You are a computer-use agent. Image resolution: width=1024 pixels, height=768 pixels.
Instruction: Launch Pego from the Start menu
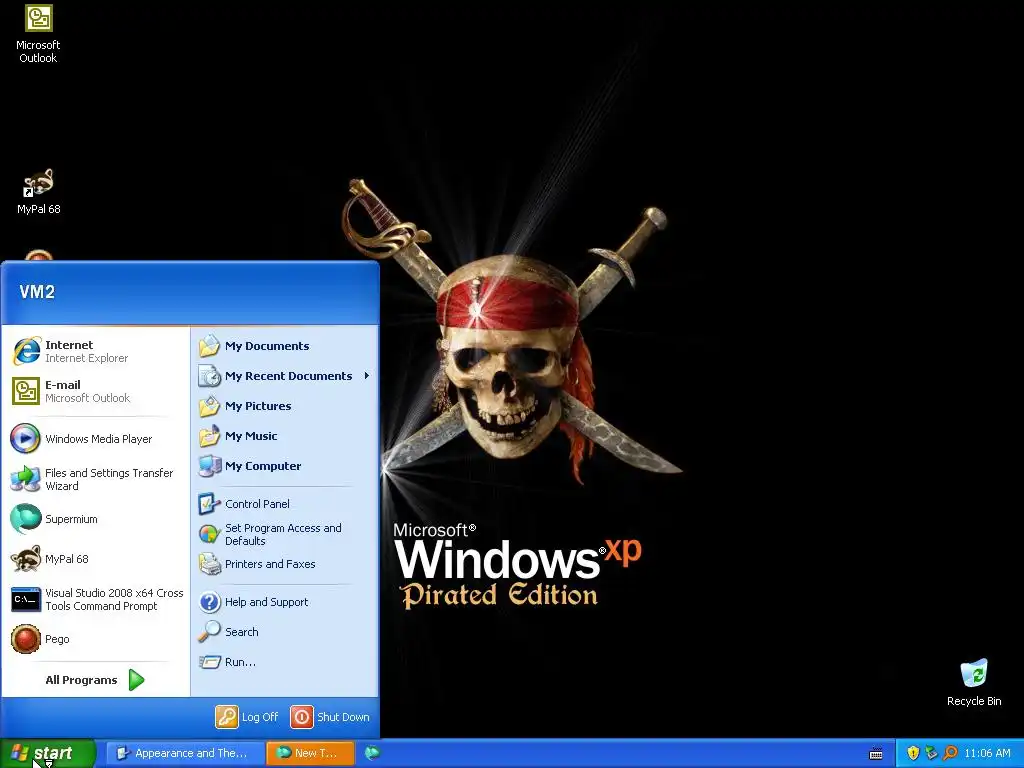click(x=95, y=639)
